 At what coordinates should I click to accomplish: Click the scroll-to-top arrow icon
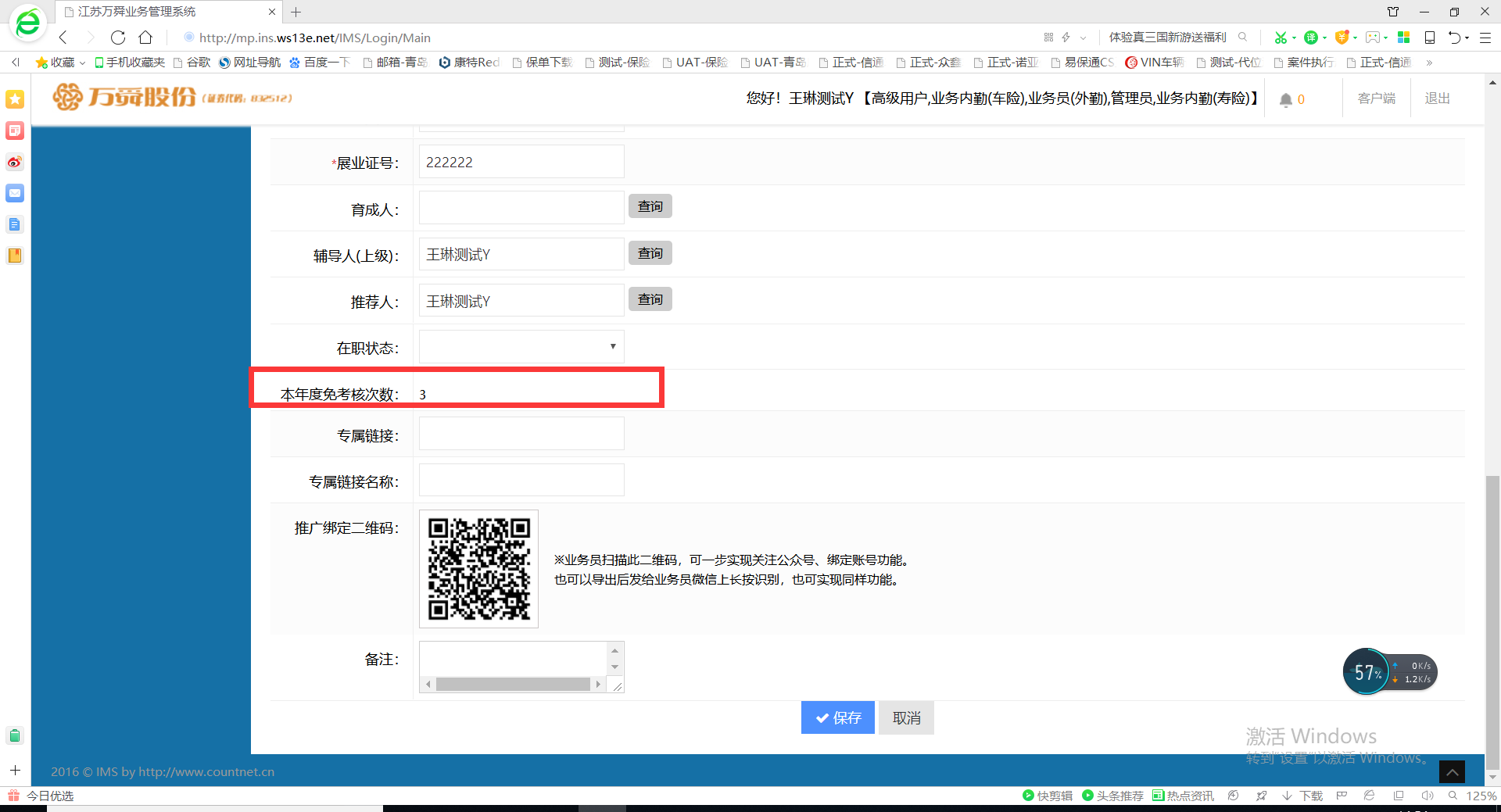[1452, 771]
